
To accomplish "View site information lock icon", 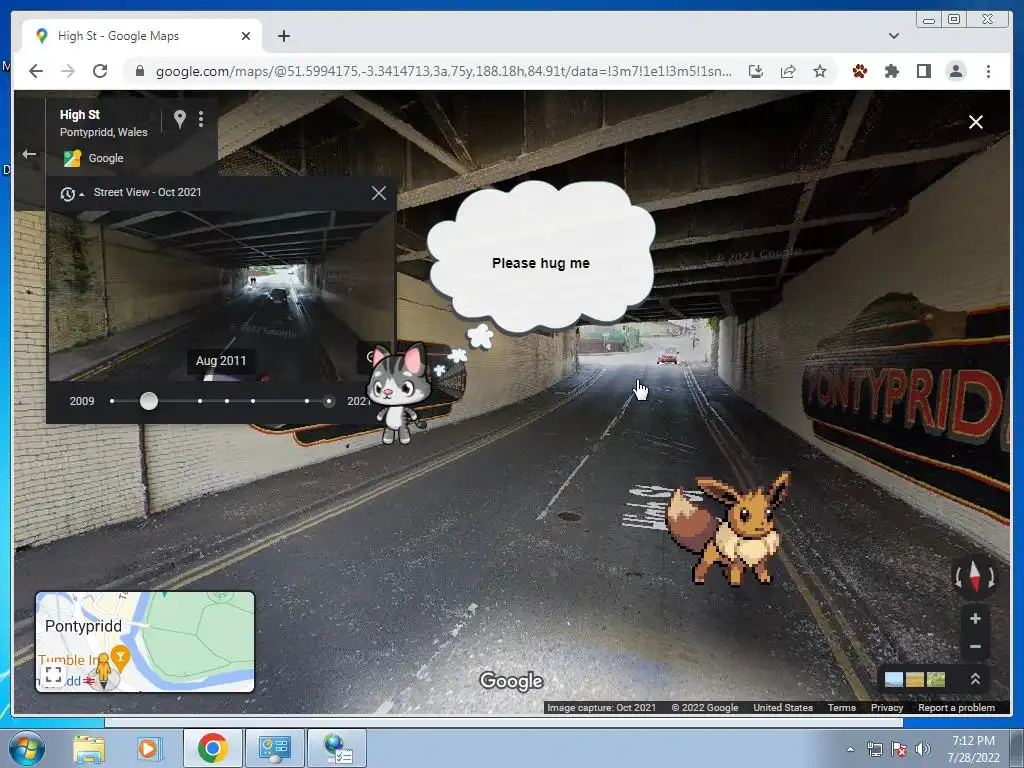I will click(x=140, y=71).
